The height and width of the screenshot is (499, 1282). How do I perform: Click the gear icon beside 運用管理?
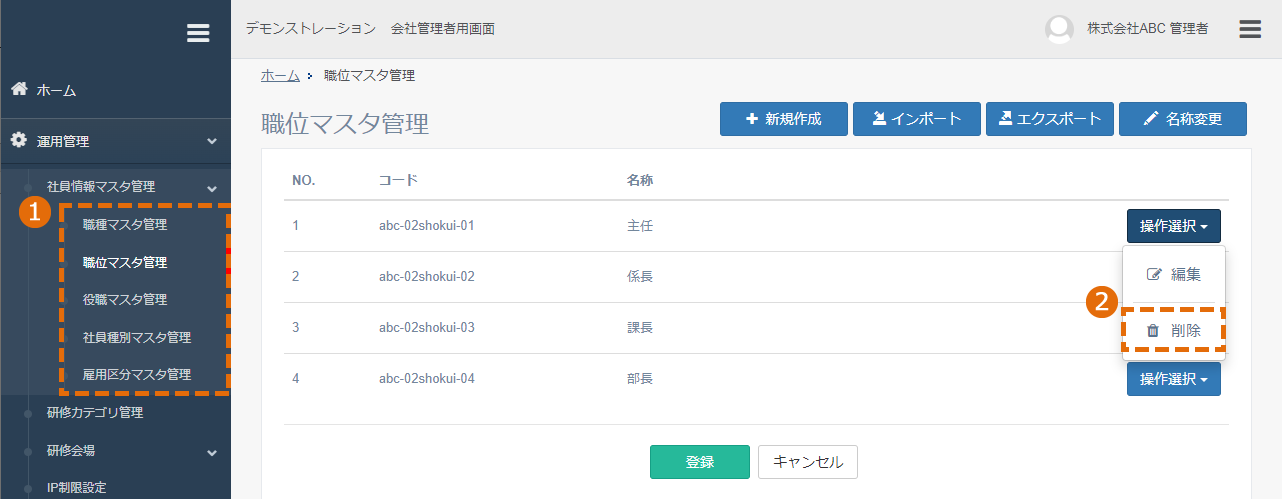[19, 141]
